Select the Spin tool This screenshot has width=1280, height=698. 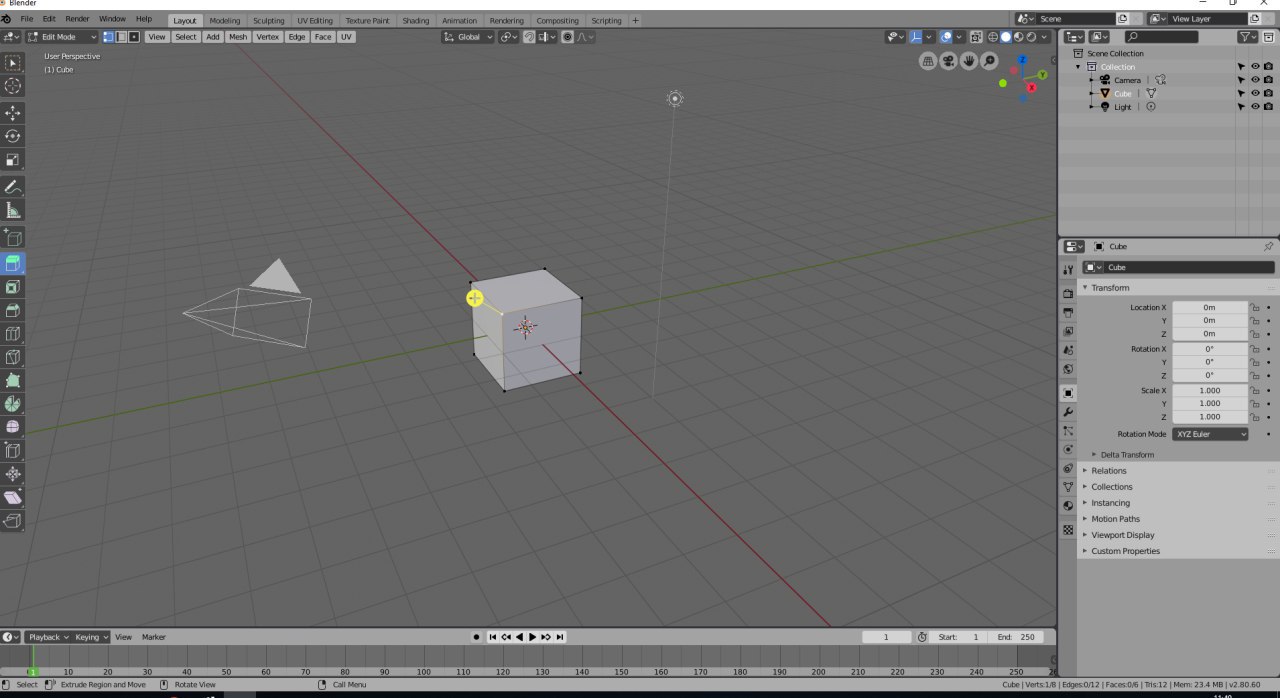13,404
